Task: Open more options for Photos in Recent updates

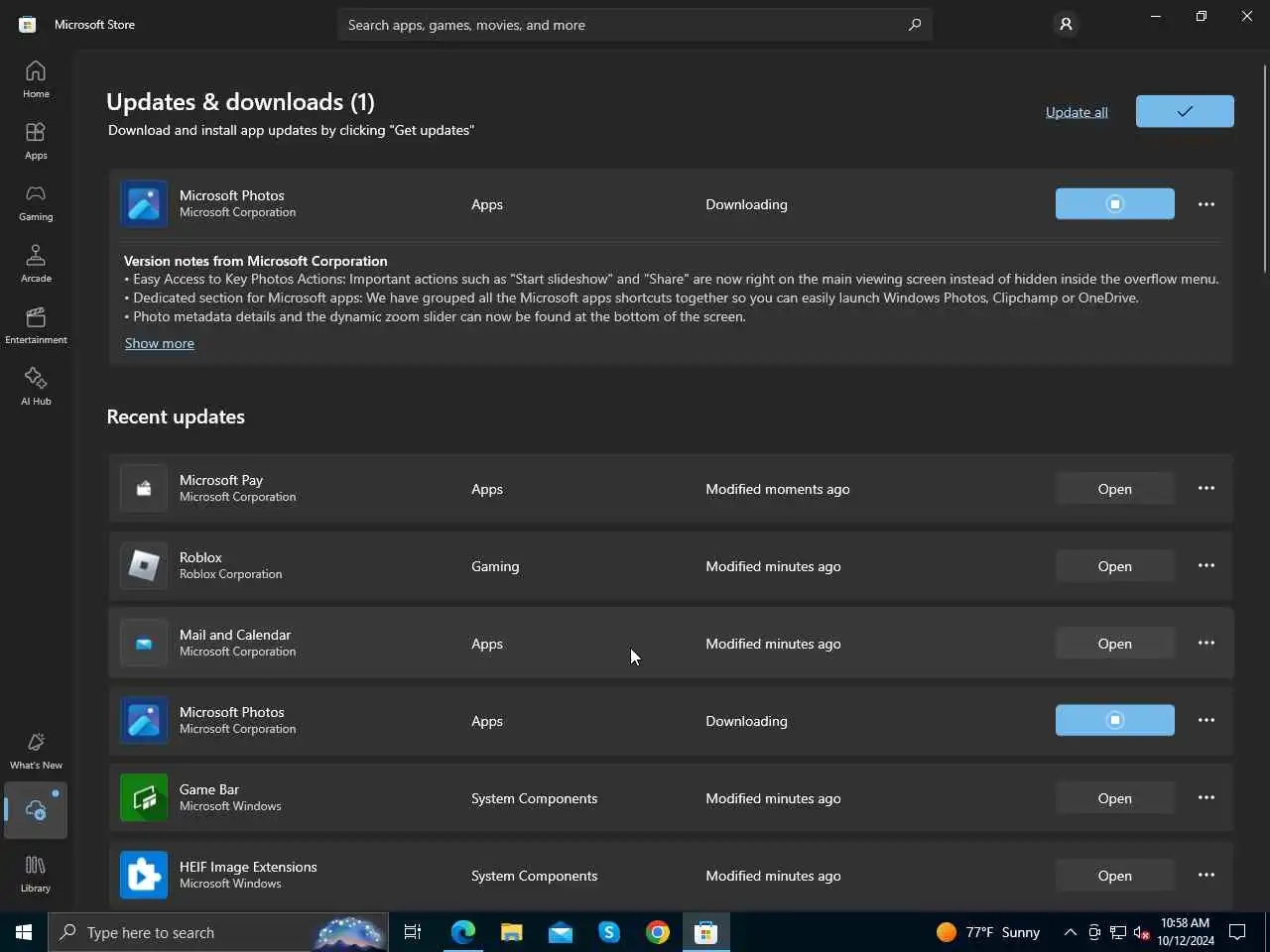Action: tap(1206, 721)
